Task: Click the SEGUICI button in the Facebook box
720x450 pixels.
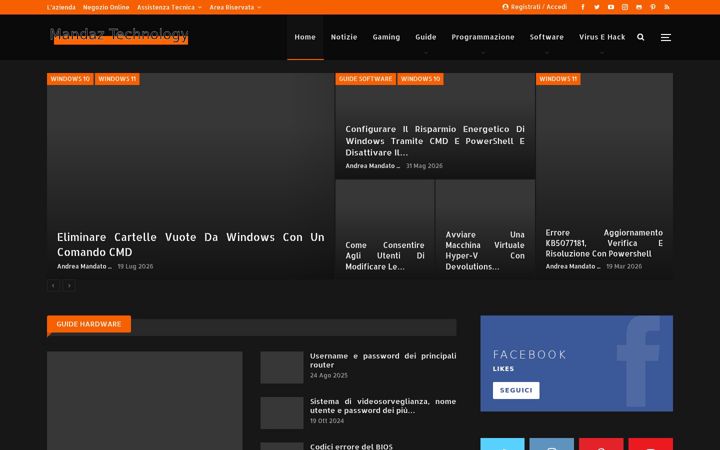Action: coord(516,390)
